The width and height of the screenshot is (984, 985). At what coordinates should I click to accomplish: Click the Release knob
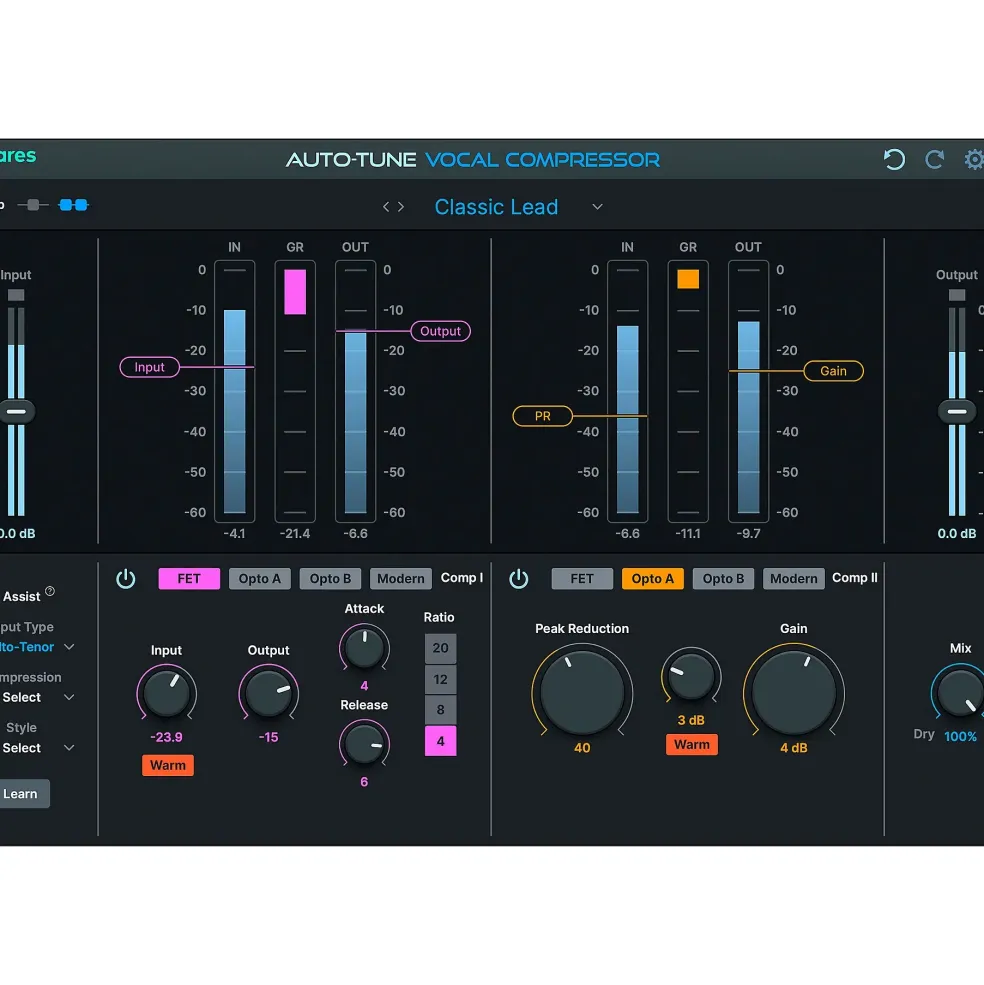point(364,744)
